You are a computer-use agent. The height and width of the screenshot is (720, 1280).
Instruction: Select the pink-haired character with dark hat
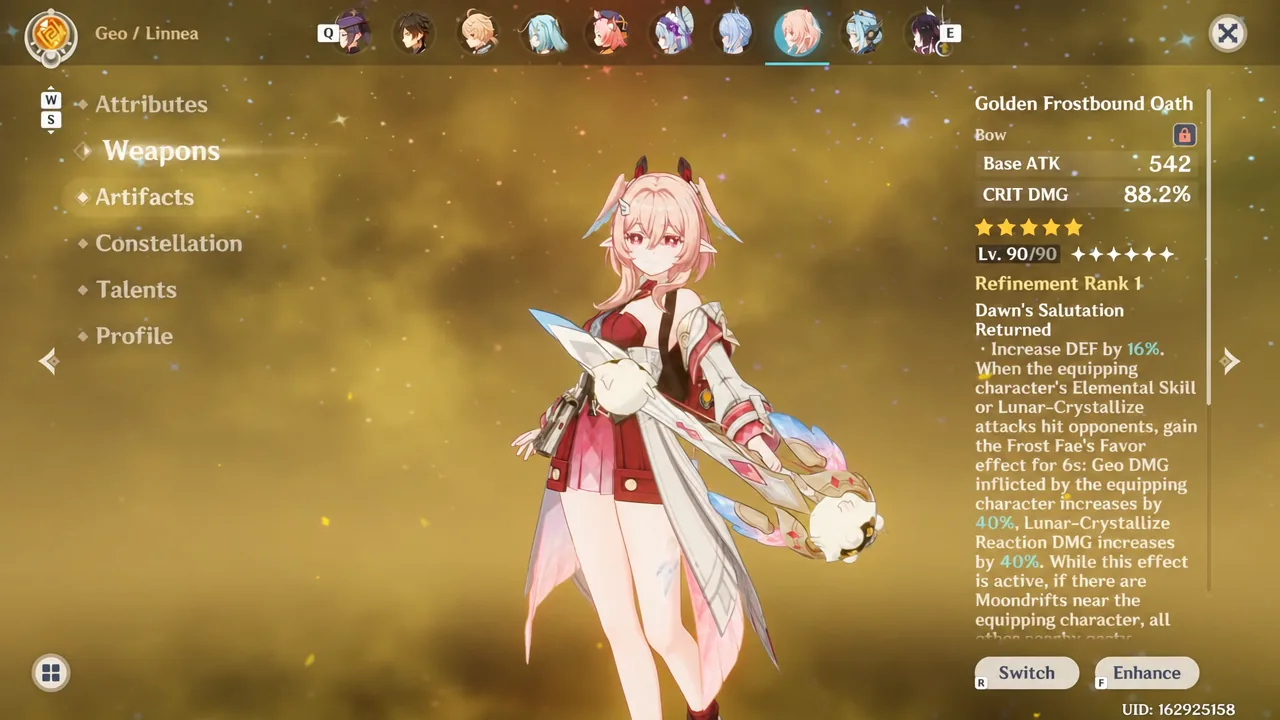[607, 33]
